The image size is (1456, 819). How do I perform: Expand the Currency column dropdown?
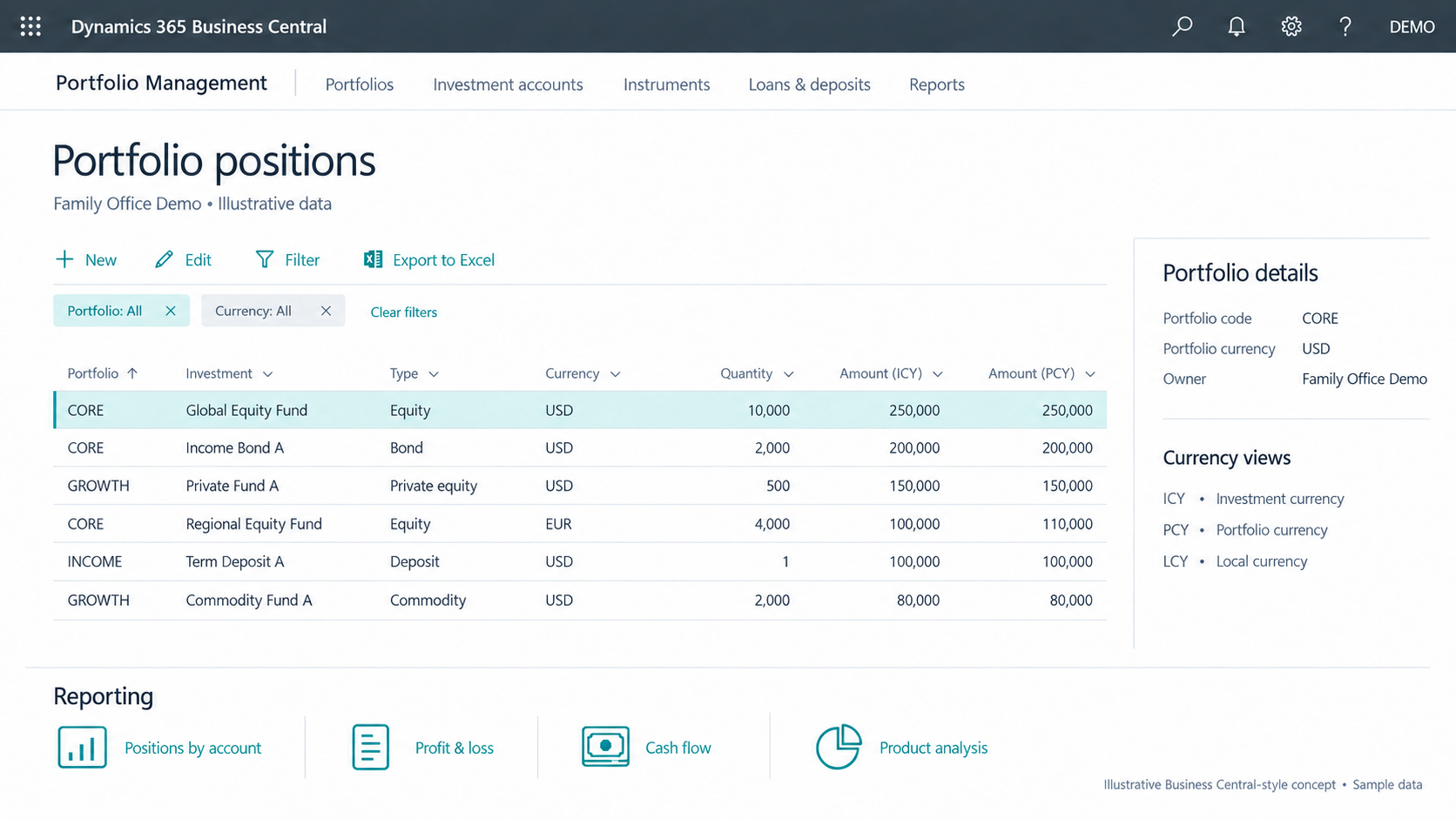pos(615,374)
